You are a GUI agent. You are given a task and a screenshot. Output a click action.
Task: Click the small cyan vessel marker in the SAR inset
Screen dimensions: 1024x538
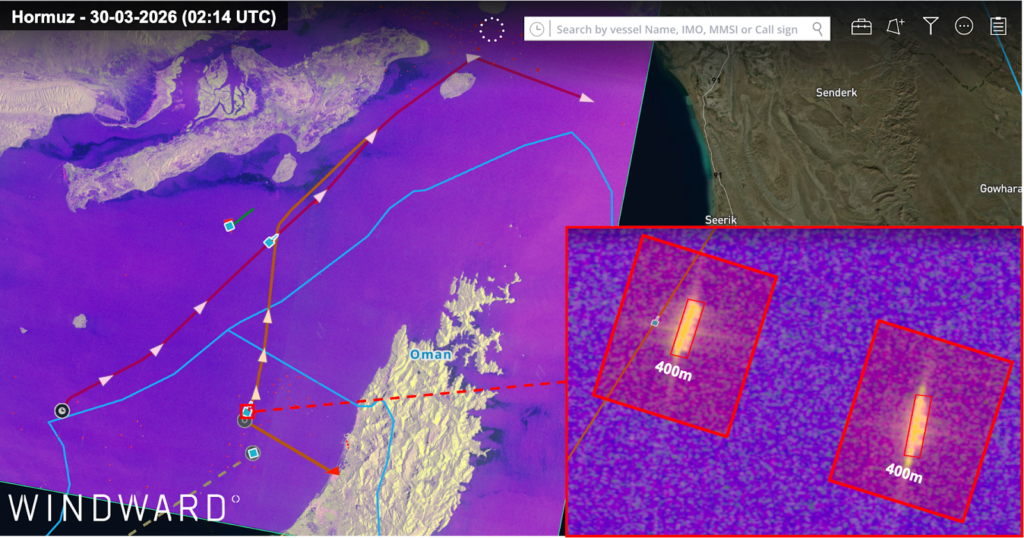655,322
